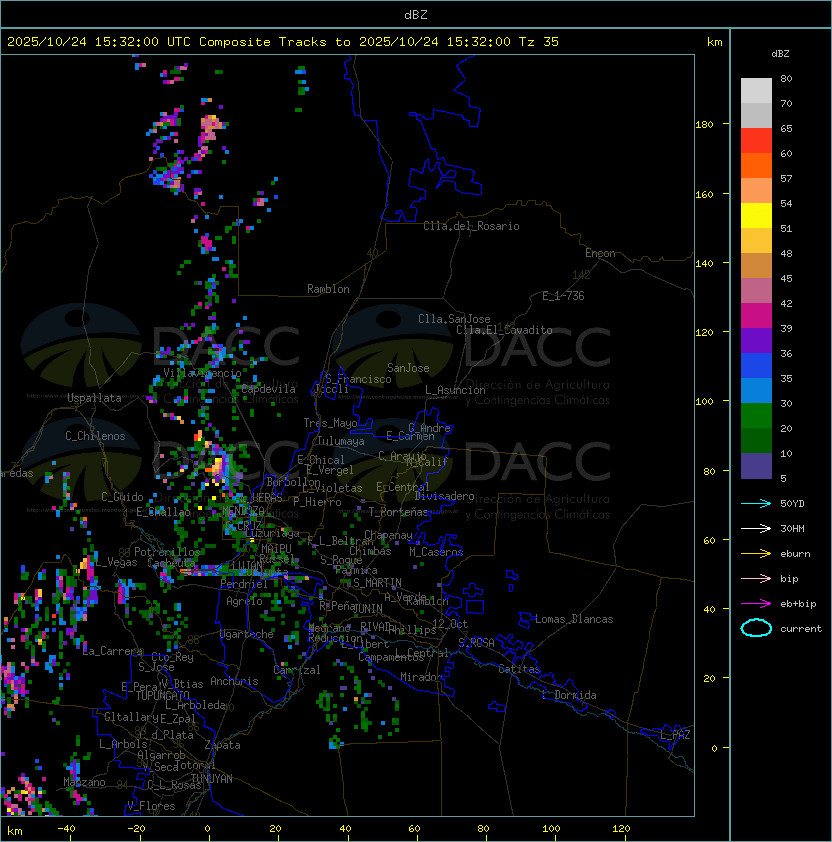This screenshot has width=832, height=842.
Task: Pick the green 30 dBZ color swatch
Action: 756,415
